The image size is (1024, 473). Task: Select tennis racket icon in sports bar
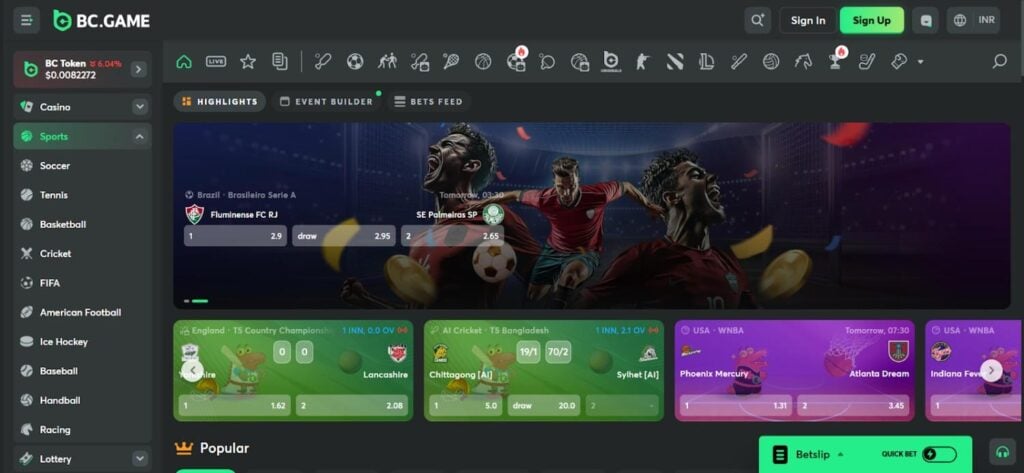[451, 61]
